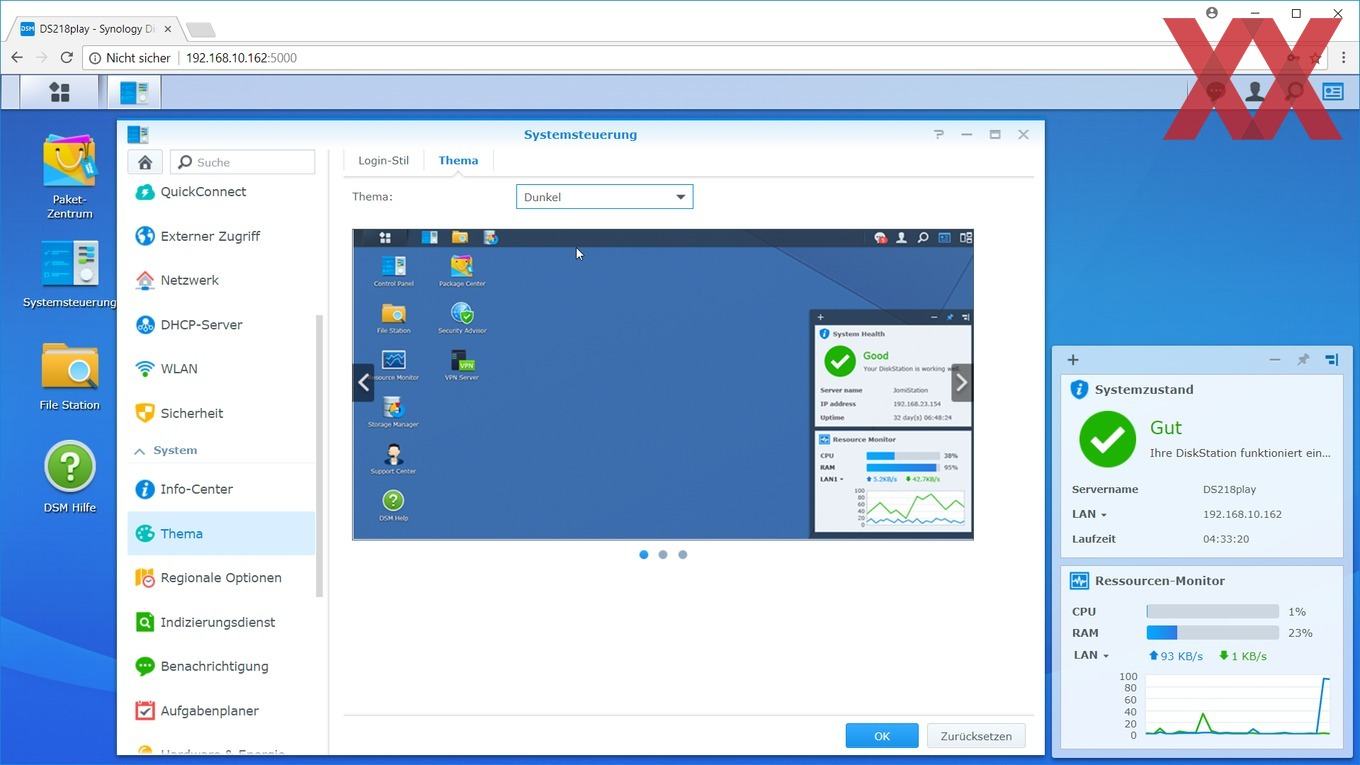Open DSM Hilfe desktop icon

[70, 477]
